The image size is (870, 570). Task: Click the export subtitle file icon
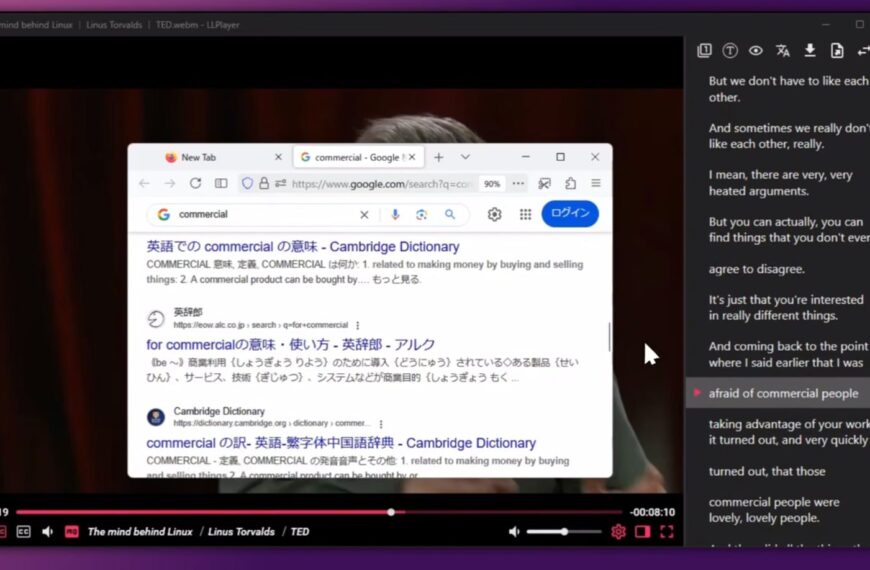click(837, 51)
